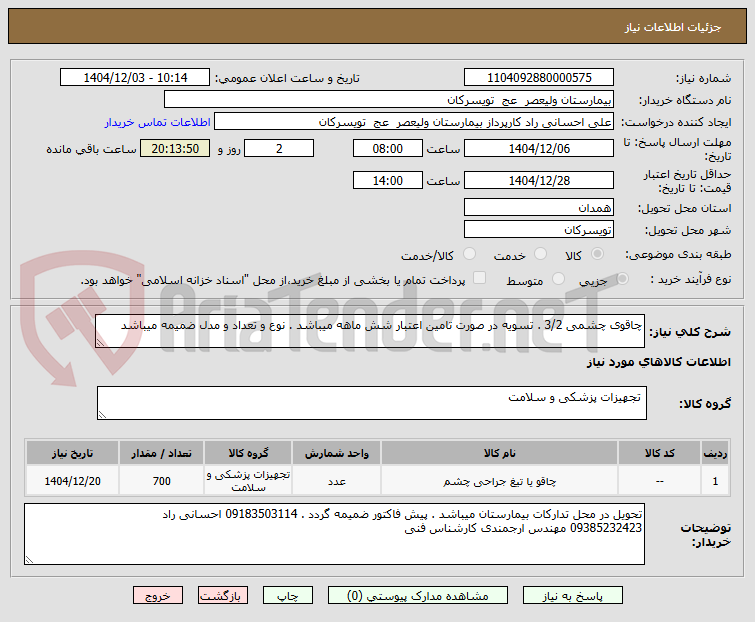Screen dimensions: 755x622
Task: Open مشاهده مدارک پیوستی (0) button
Action: [x=417, y=596]
